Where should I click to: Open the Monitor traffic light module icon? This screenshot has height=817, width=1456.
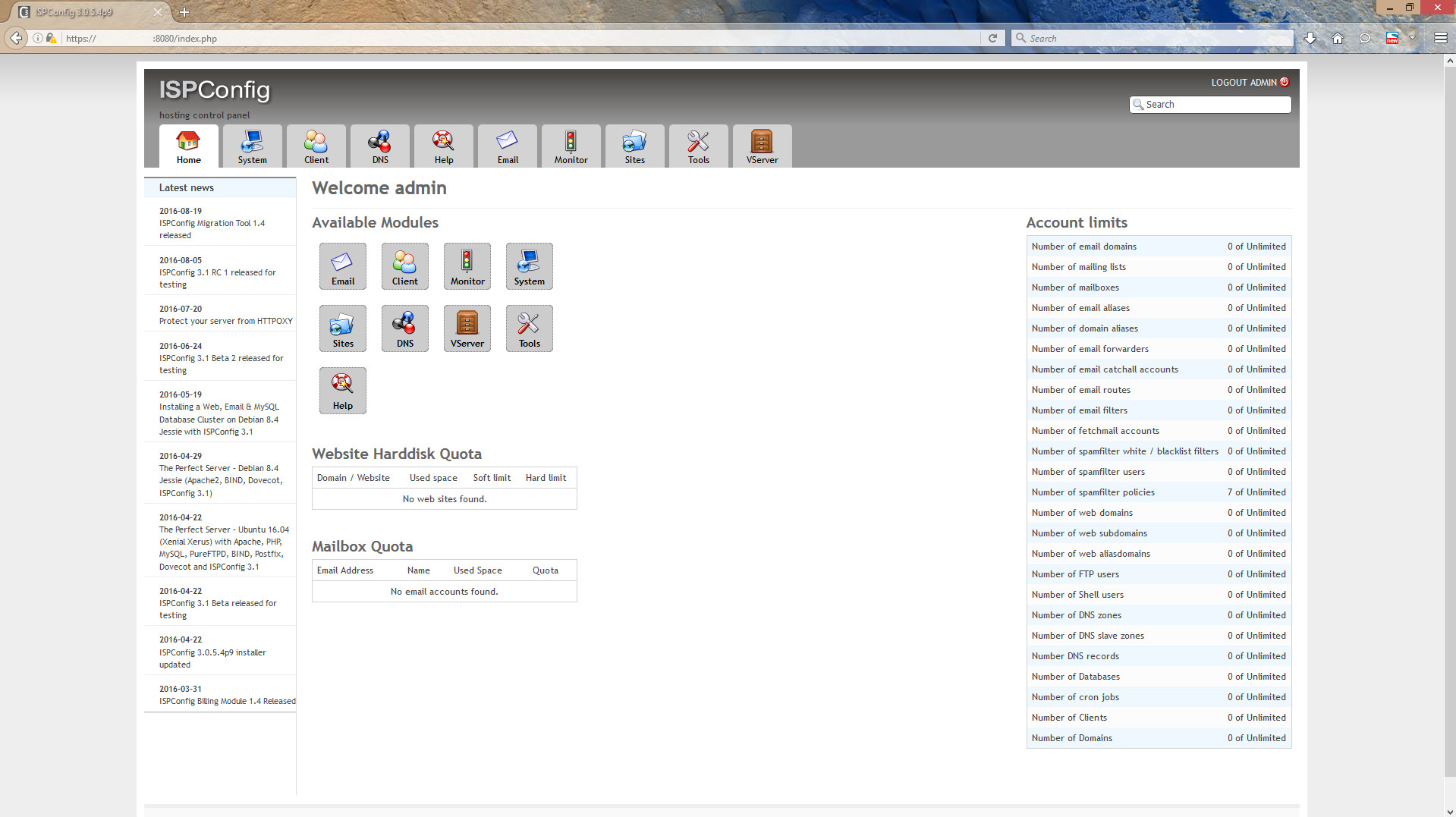[x=467, y=266]
